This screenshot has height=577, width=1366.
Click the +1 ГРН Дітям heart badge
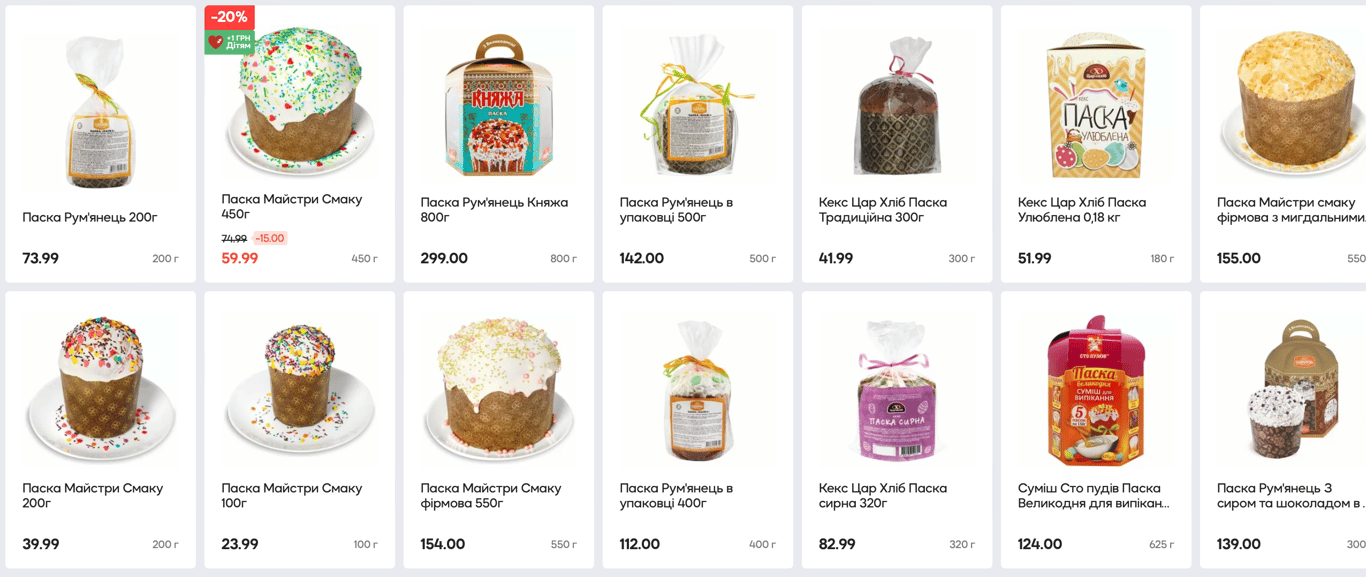click(229, 42)
